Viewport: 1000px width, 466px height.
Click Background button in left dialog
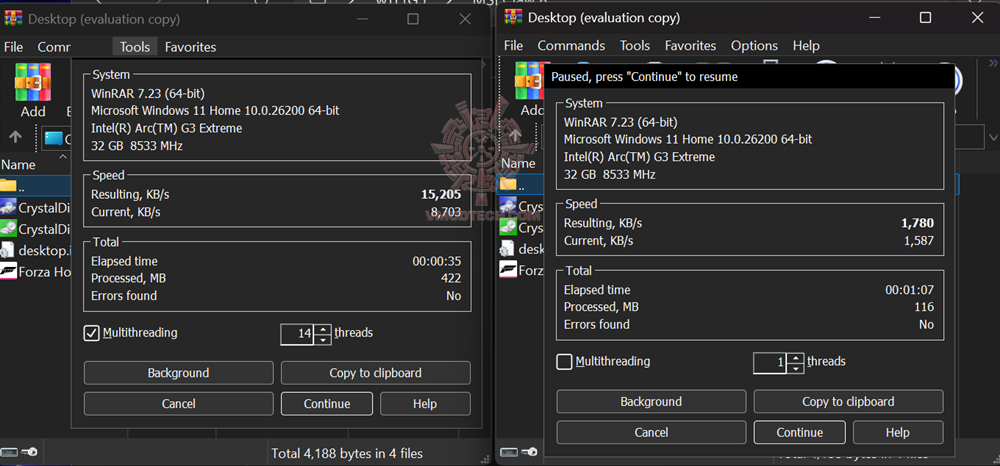click(x=179, y=373)
